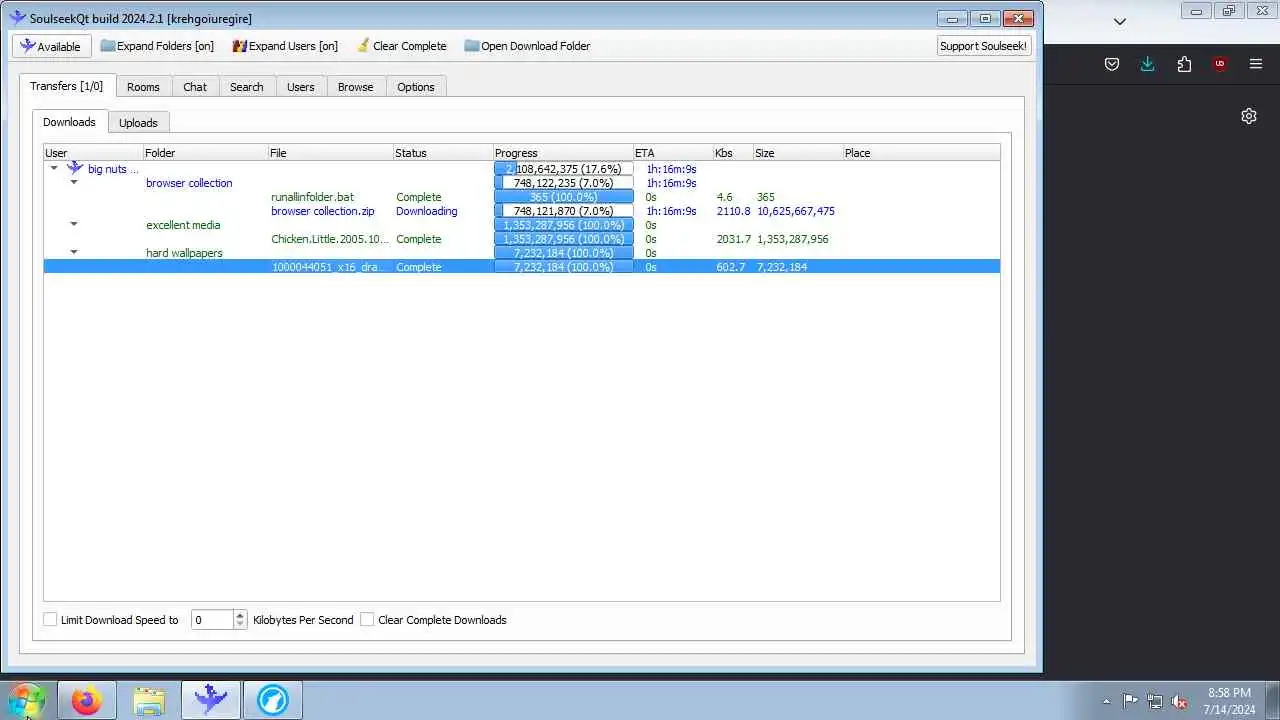1280x720 pixels.
Task: Sort by the Kbs column header
Action: point(733,153)
